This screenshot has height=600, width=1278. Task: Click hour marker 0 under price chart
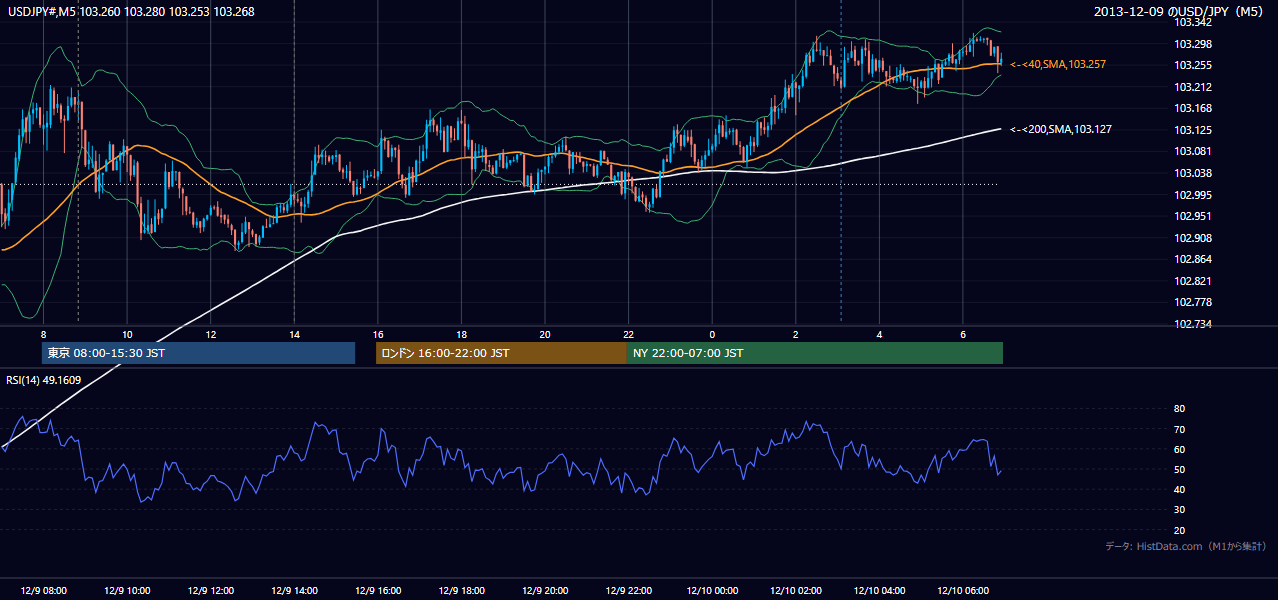[712, 334]
